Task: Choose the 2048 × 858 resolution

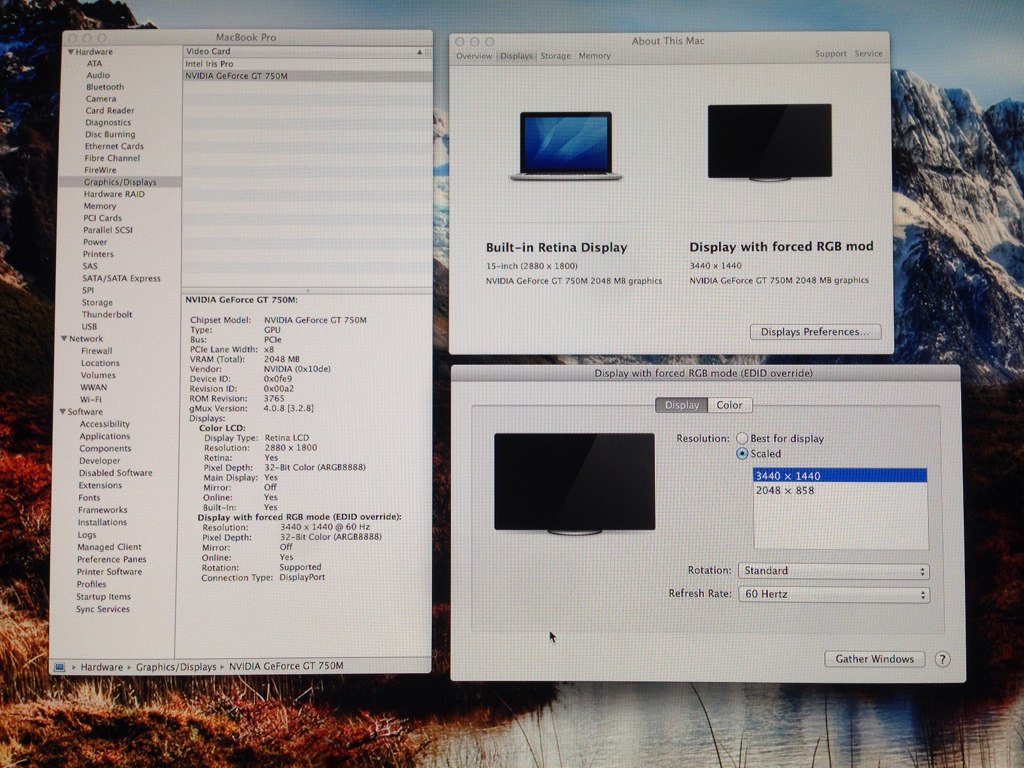Action: (x=840, y=490)
